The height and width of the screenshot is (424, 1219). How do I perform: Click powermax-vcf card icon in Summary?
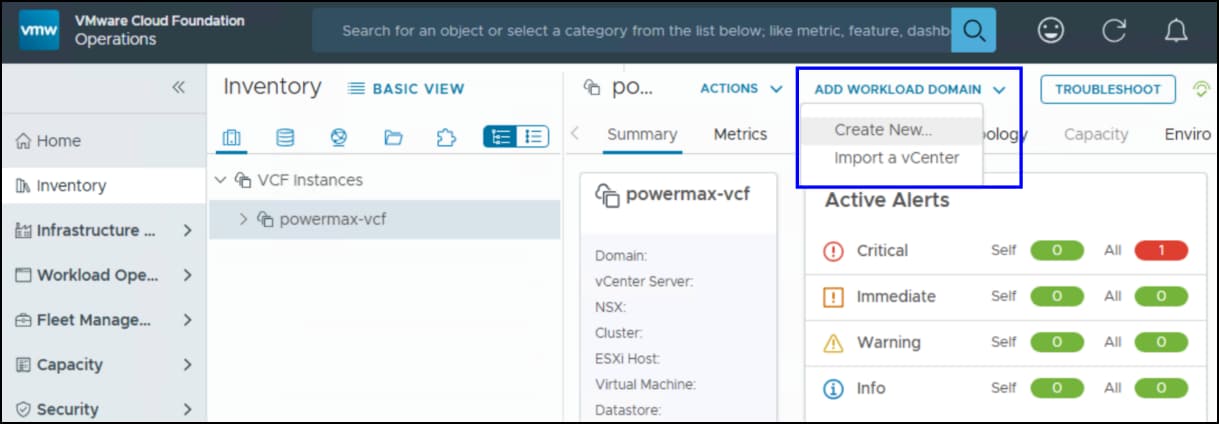(607, 195)
